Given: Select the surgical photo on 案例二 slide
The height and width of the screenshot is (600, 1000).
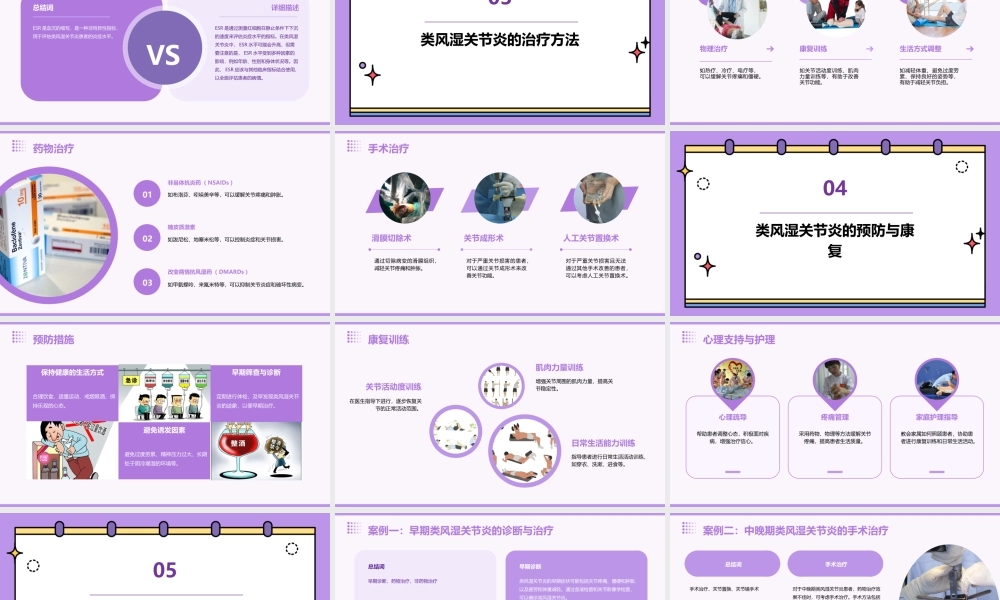Looking at the screenshot, I should point(950,573).
